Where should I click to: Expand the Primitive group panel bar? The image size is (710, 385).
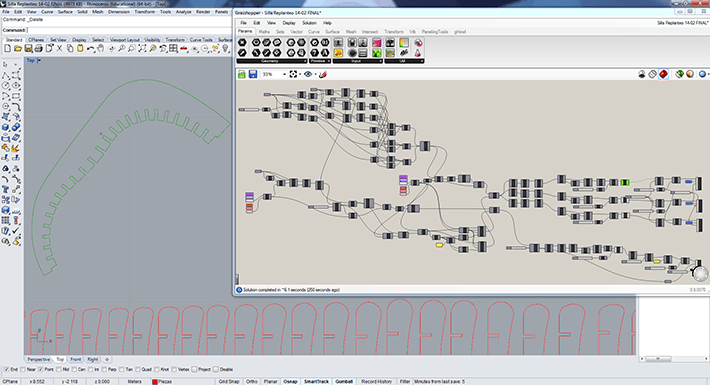coord(320,61)
